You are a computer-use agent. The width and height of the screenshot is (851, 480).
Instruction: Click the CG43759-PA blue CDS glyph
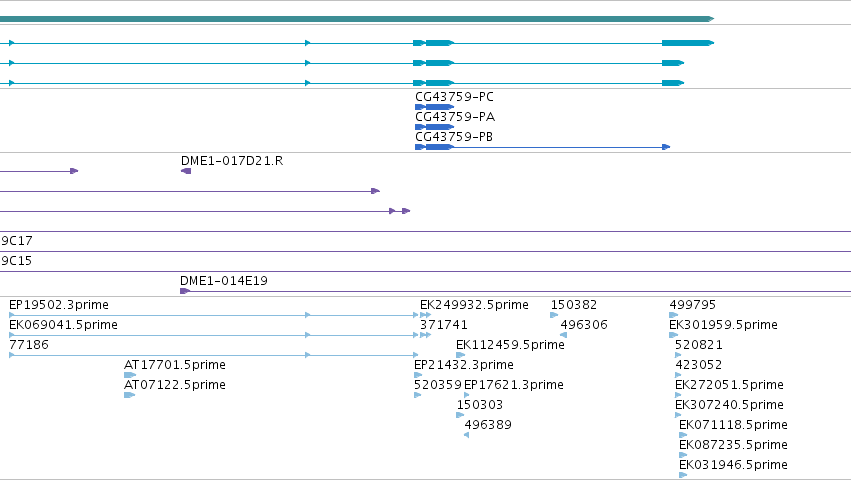point(434,127)
